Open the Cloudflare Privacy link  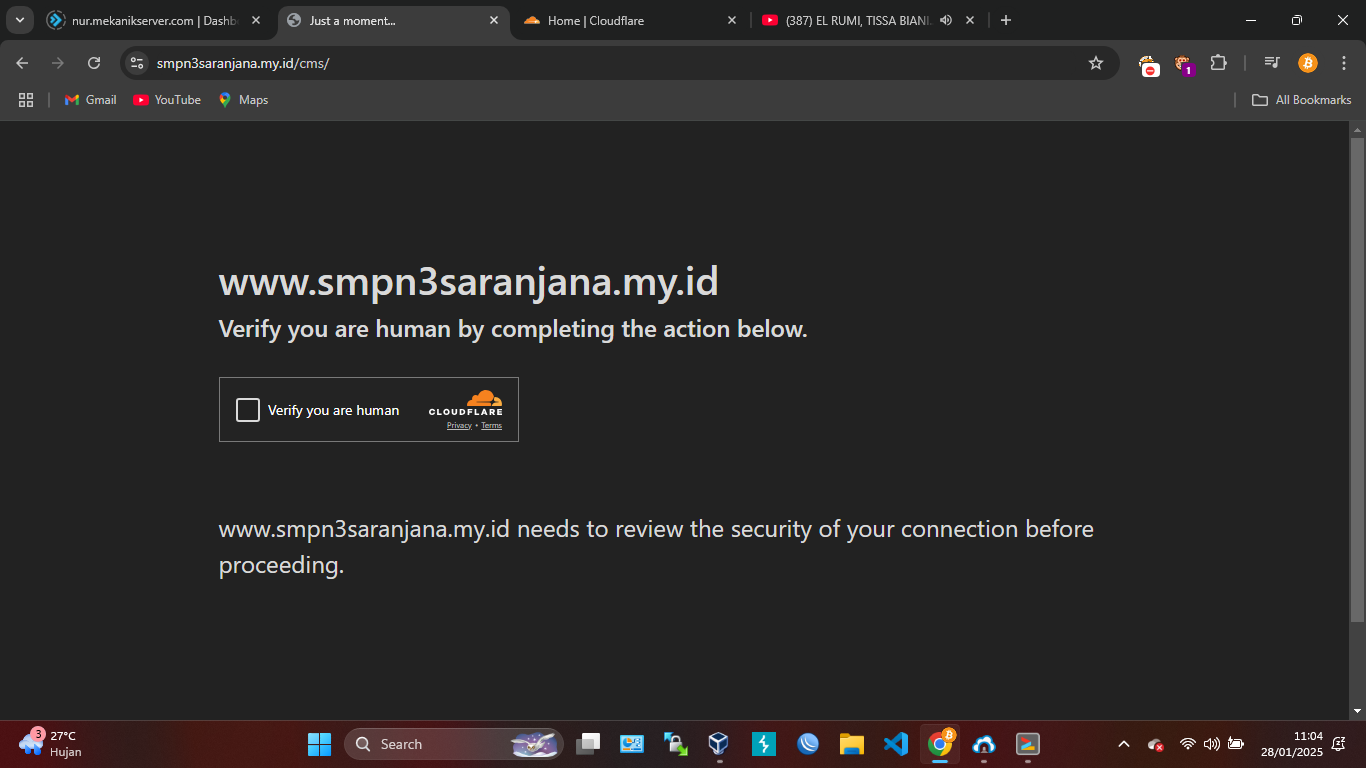[459, 426]
